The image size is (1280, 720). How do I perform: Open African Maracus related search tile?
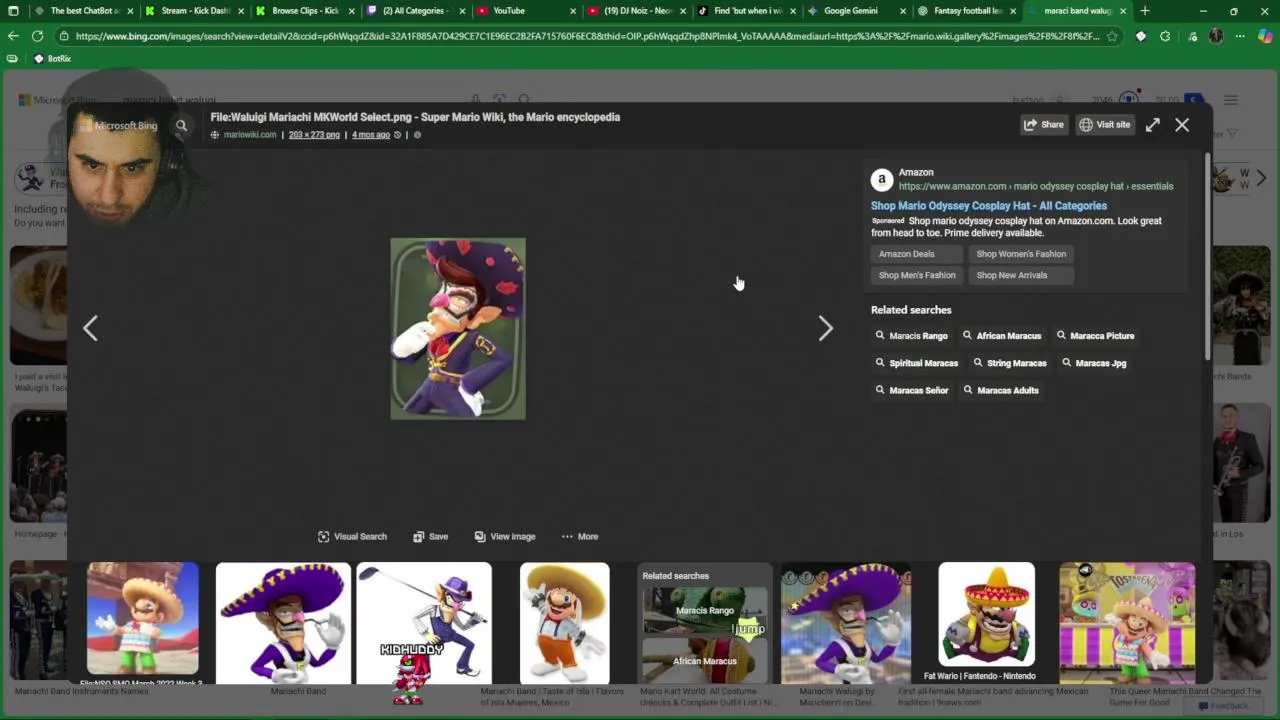[x=705, y=660]
